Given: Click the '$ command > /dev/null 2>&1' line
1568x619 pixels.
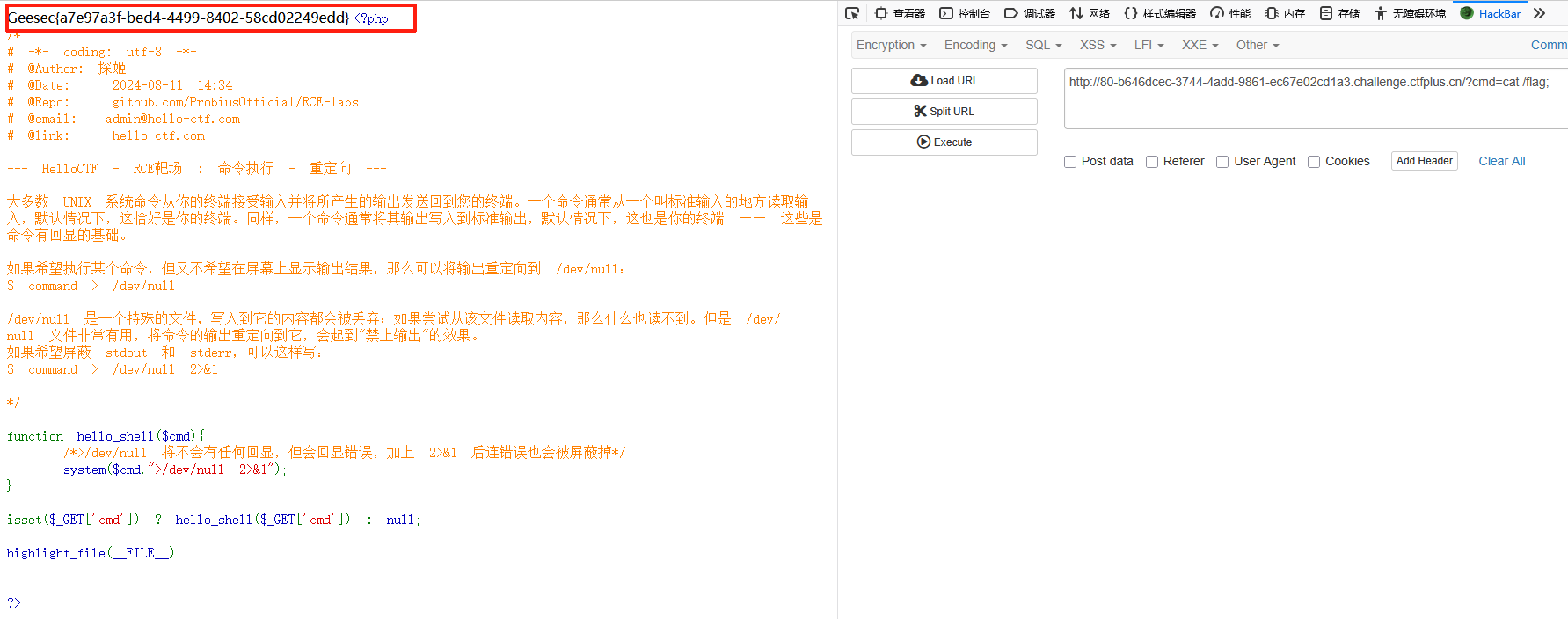Looking at the screenshot, I should (x=113, y=369).
